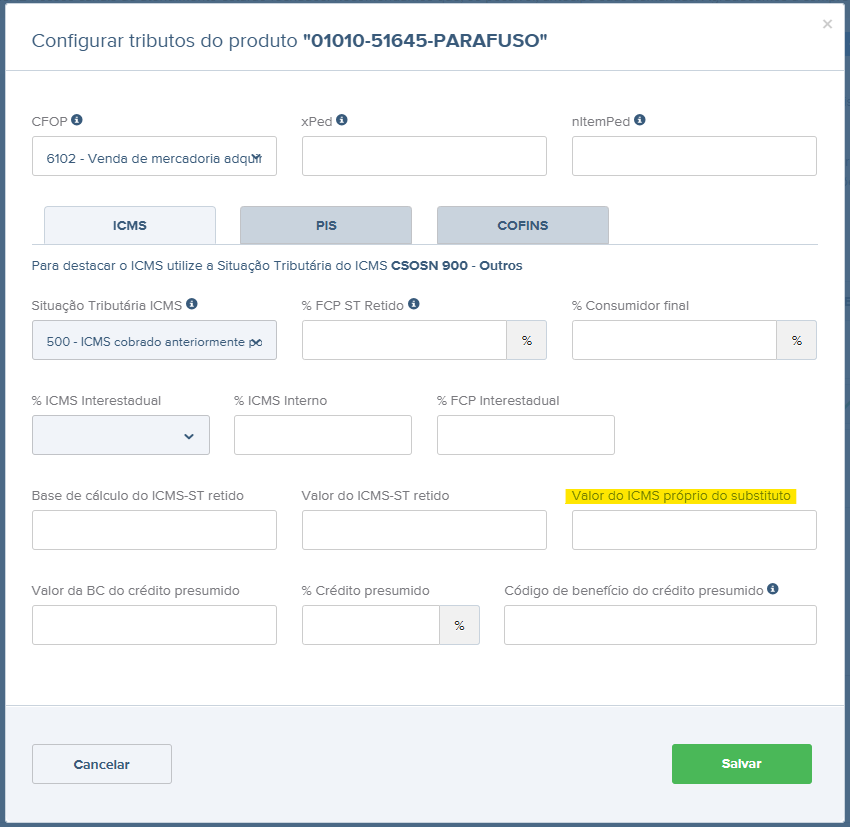This screenshot has height=827, width=850.
Task: Open the CFOP dropdown
Action: [x=154, y=156]
